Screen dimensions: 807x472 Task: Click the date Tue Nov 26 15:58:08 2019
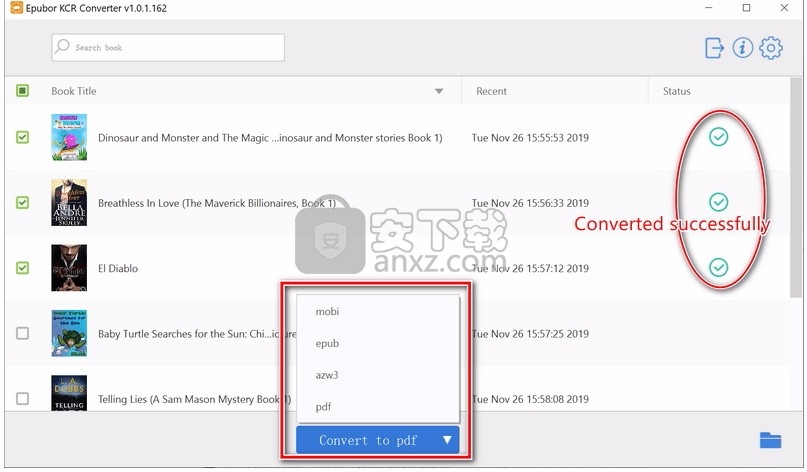click(x=530, y=399)
